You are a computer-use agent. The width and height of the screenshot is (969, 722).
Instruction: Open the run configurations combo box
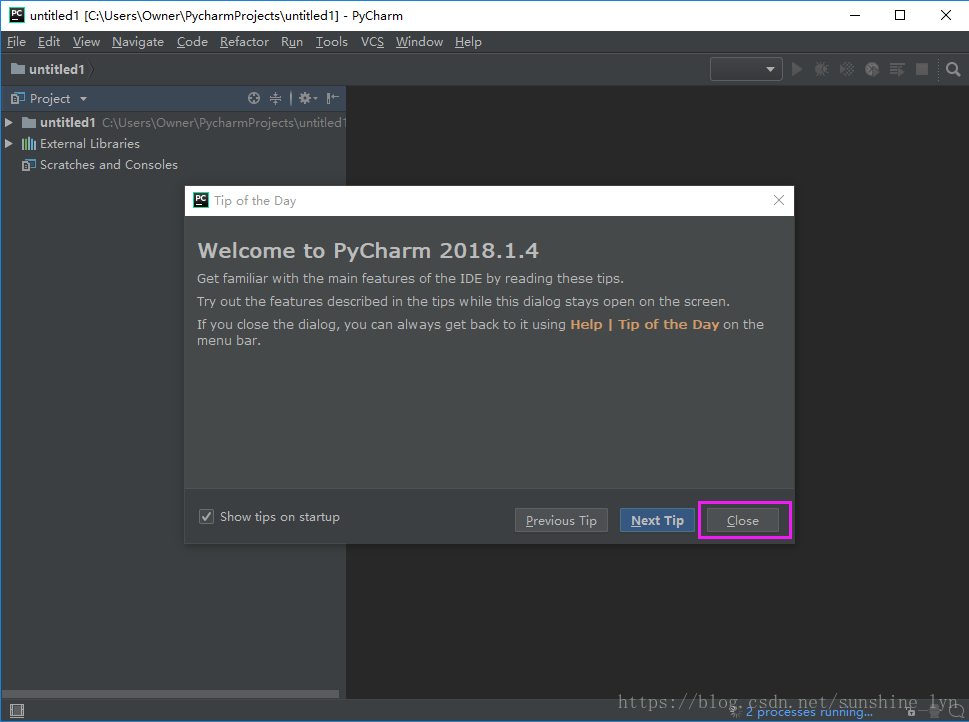[745, 69]
